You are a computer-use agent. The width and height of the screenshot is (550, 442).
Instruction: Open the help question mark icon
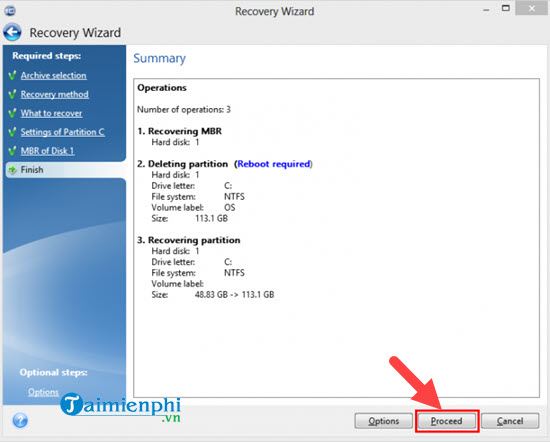[x=20, y=420]
